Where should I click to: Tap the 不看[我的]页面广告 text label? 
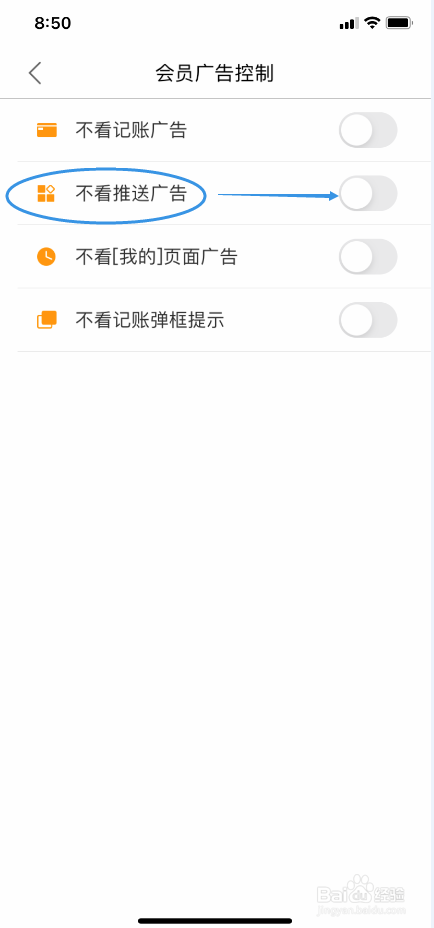(x=156, y=257)
